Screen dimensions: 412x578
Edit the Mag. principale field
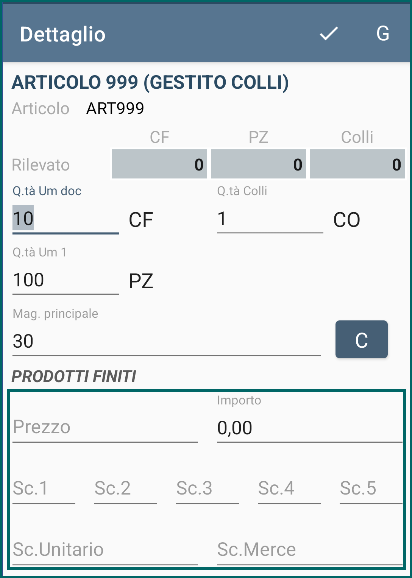[x=166, y=341]
